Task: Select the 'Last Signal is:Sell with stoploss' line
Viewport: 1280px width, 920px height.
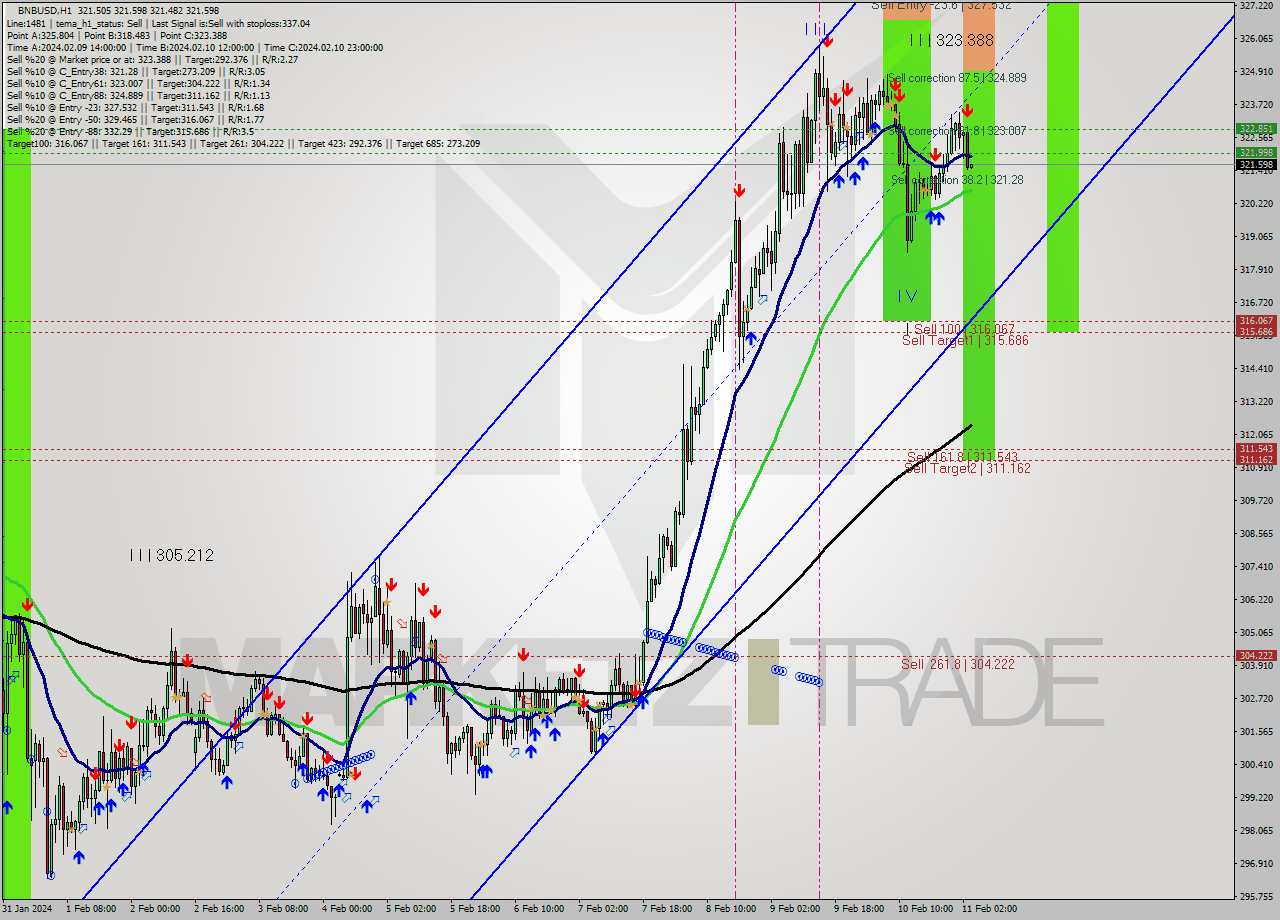Action: click(230, 23)
